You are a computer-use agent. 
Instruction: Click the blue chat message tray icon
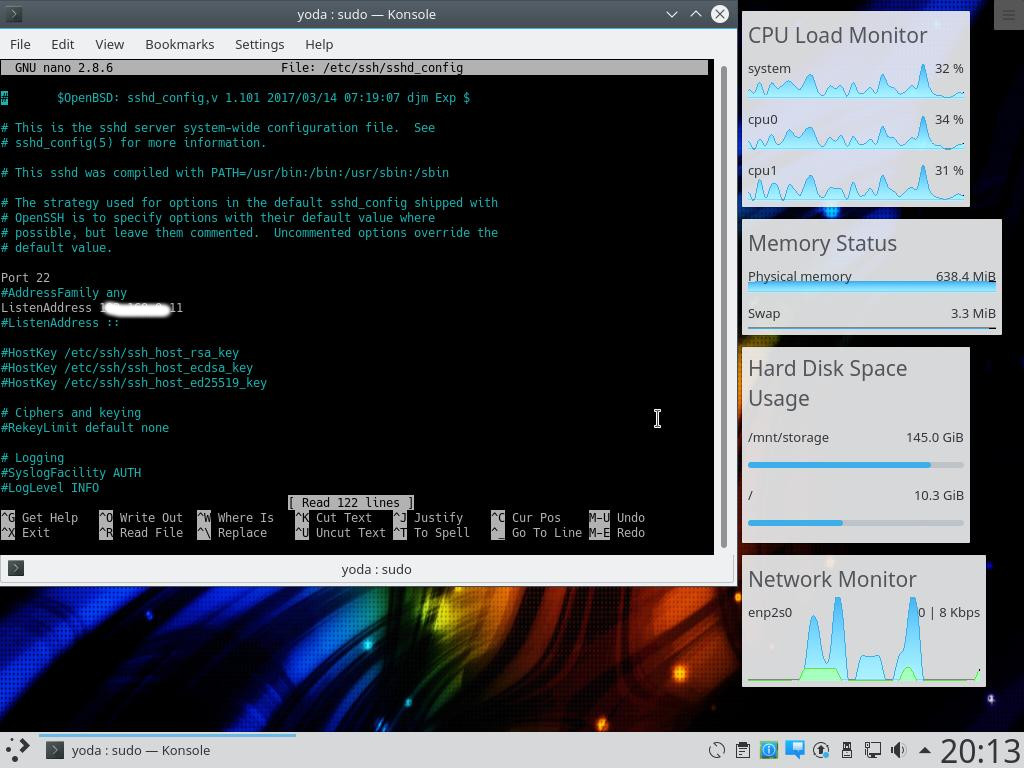point(795,749)
